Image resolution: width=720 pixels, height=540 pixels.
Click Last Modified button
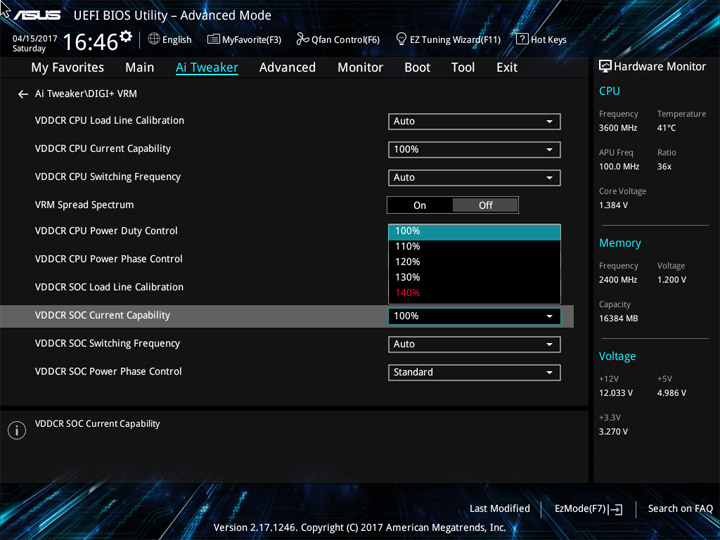[x=500, y=509]
